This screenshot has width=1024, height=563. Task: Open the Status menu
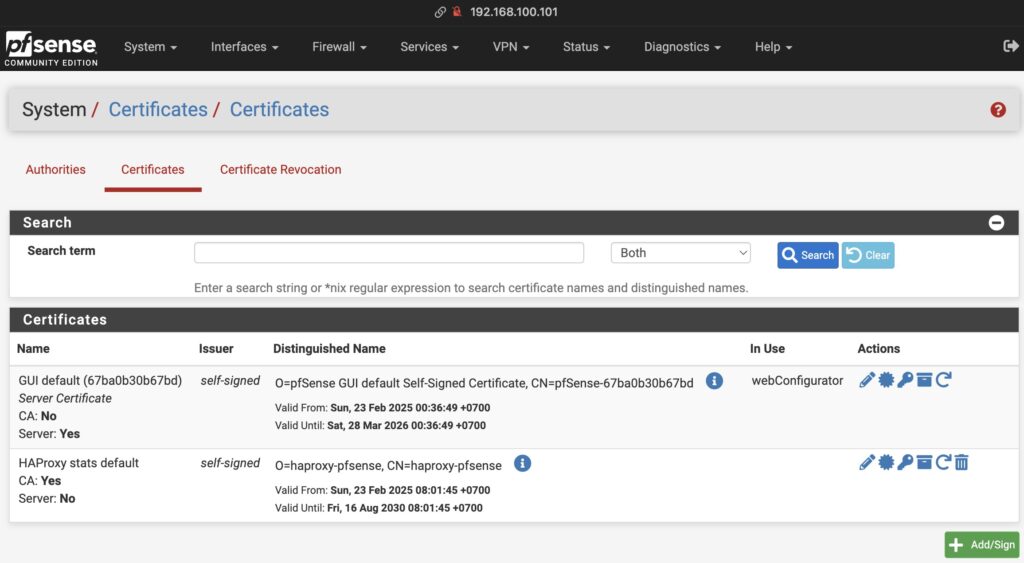tap(586, 47)
